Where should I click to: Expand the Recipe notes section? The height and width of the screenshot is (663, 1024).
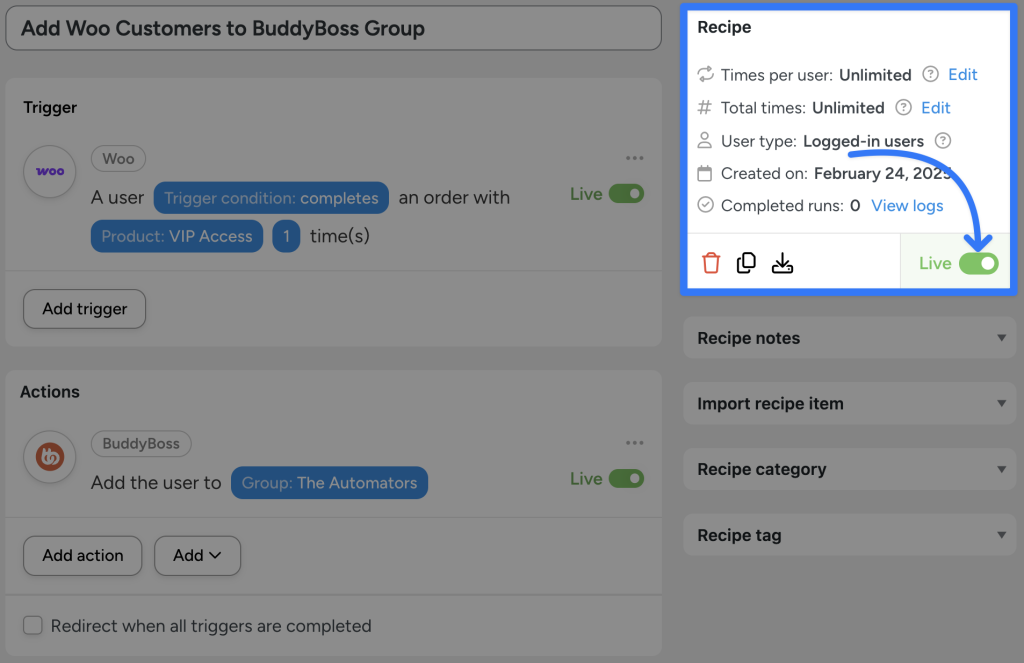849,338
